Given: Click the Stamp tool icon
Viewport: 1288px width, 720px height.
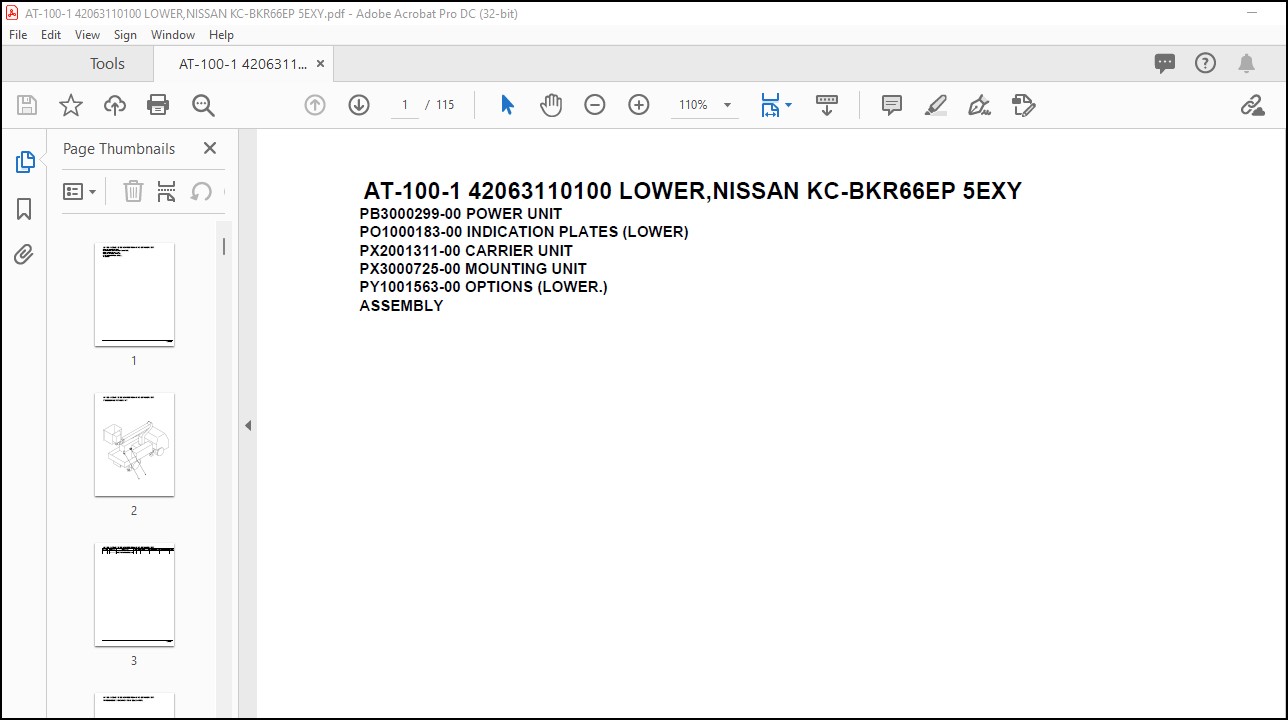Looking at the screenshot, I should pos(1023,105).
